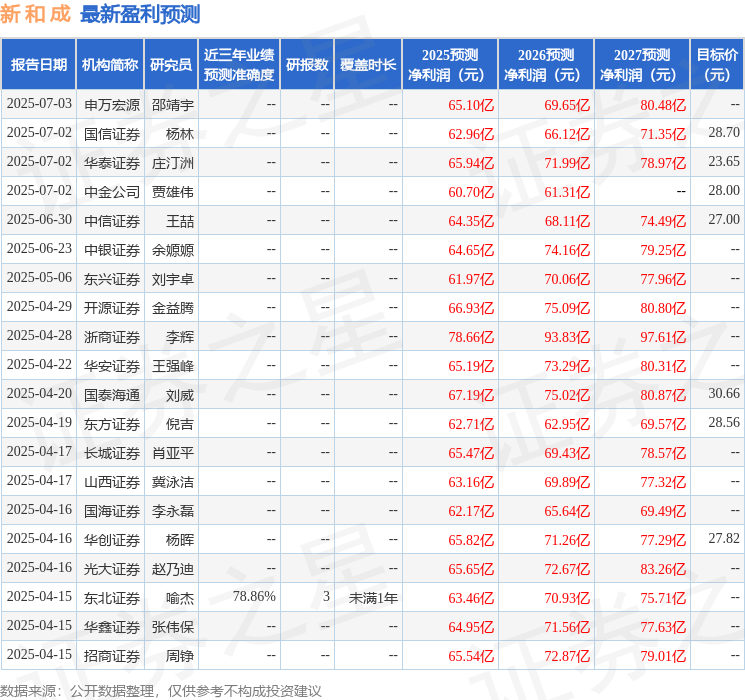Click researcher name 张伟保
This screenshot has height=700, width=745.
[x=173, y=627]
